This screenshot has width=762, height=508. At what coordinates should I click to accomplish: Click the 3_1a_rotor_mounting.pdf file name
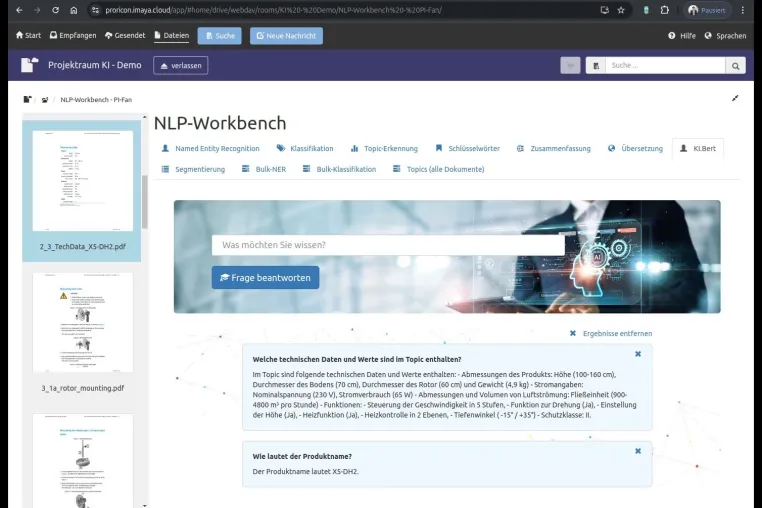[x=83, y=388]
